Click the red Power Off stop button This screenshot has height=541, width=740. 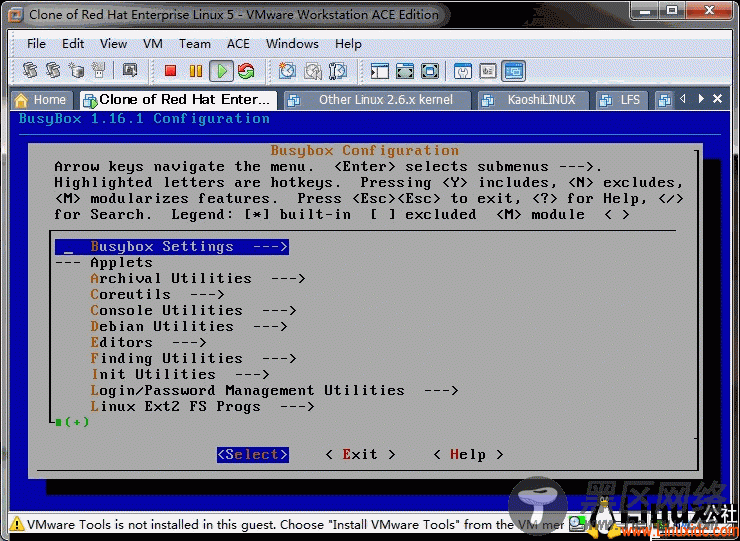pos(170,71)
